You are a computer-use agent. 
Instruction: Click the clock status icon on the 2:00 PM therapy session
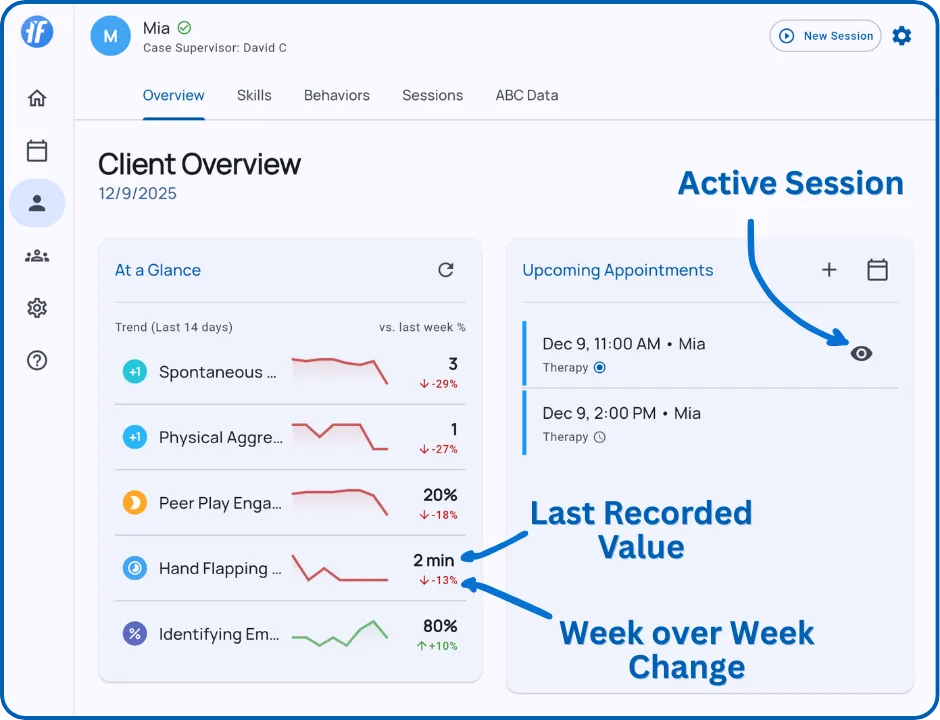tap(601, 437)
